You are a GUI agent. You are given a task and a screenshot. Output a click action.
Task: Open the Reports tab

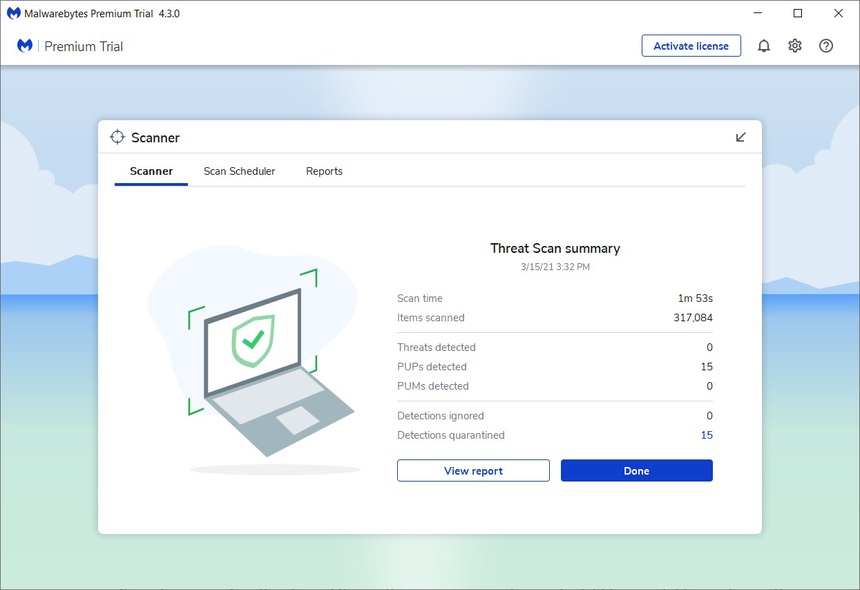(x=324, y=171)
